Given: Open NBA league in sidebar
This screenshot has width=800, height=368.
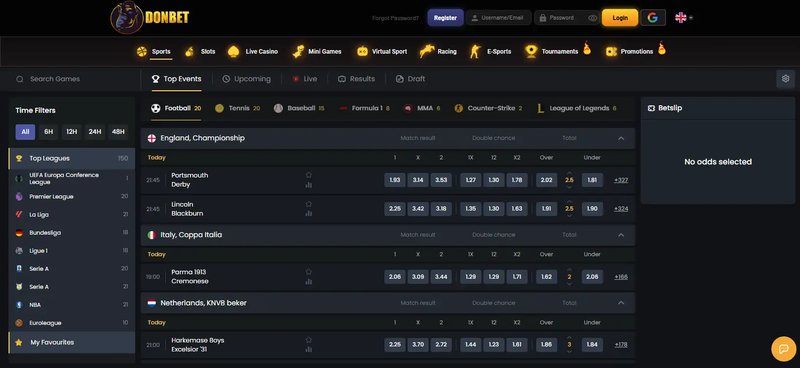Looking at the screenshot, I should (x=71, y=305).
